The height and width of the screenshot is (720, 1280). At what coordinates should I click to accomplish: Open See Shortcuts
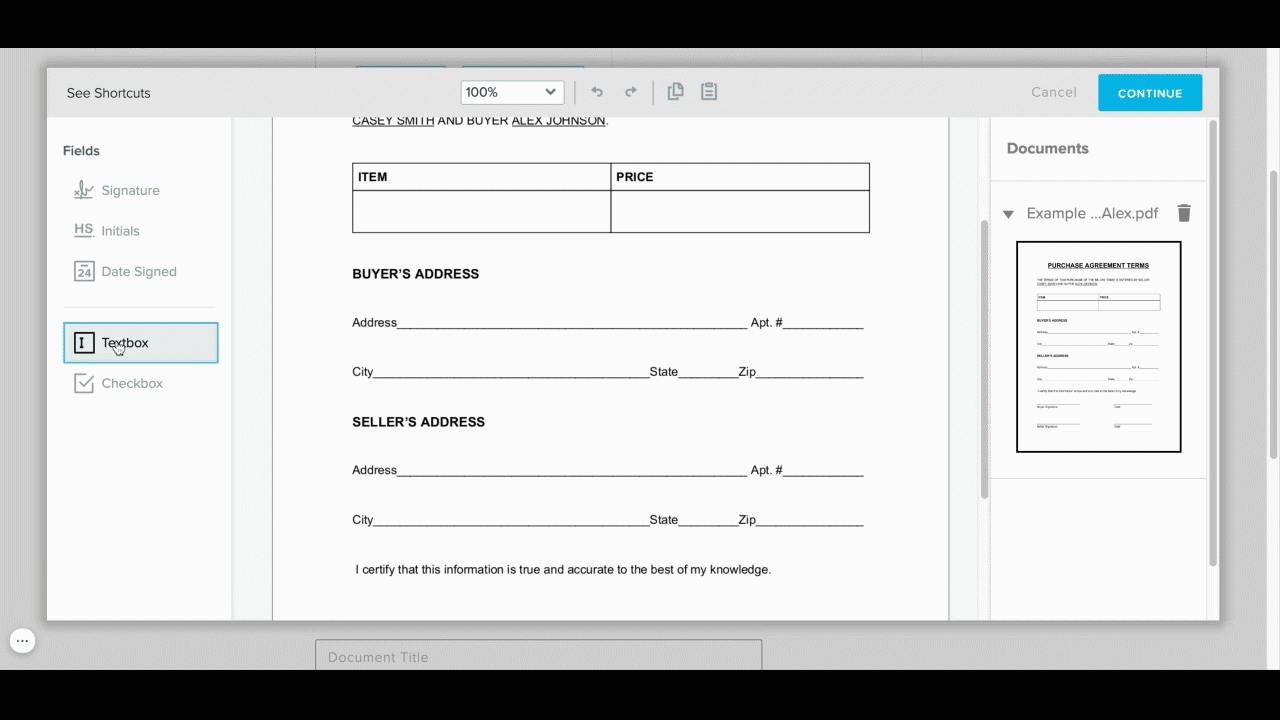[108, 93]
